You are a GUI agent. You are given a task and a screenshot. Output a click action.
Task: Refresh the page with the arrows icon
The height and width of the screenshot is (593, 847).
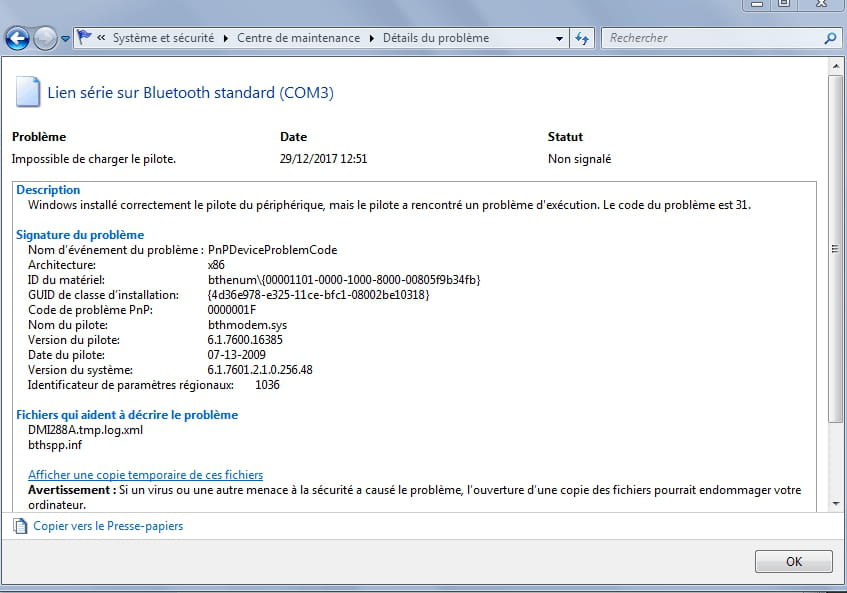[582, 38]
